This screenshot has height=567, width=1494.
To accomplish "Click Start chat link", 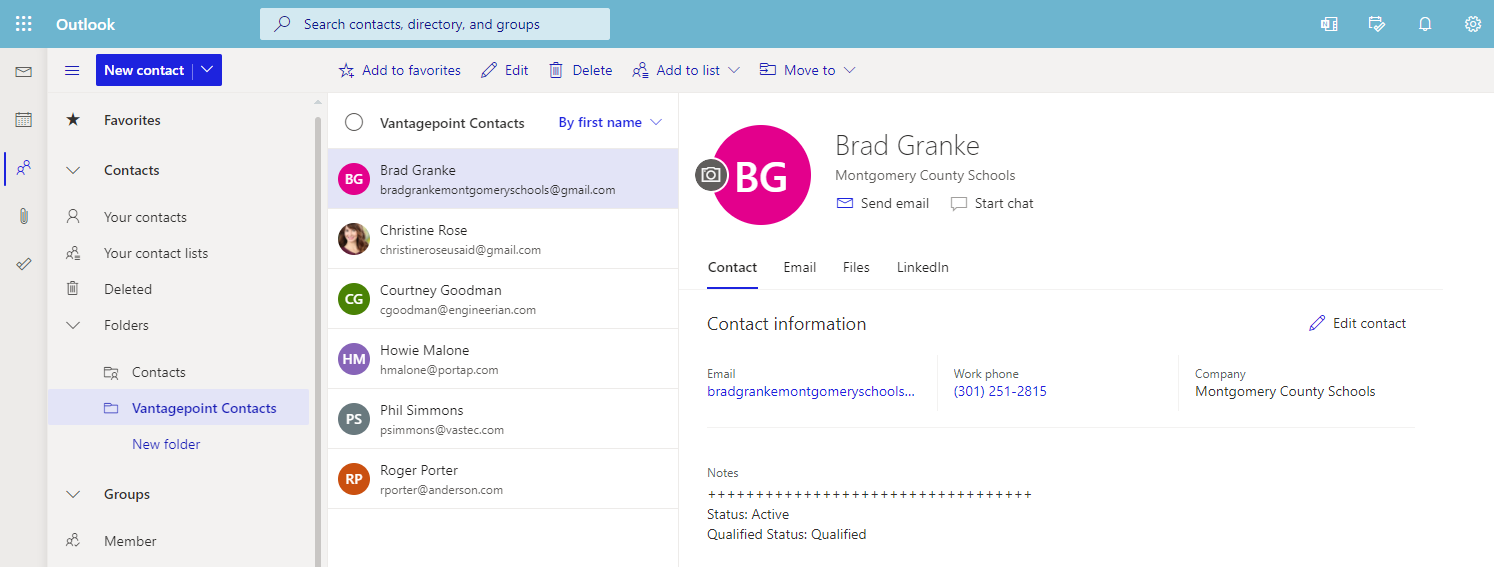I will 992,203.
